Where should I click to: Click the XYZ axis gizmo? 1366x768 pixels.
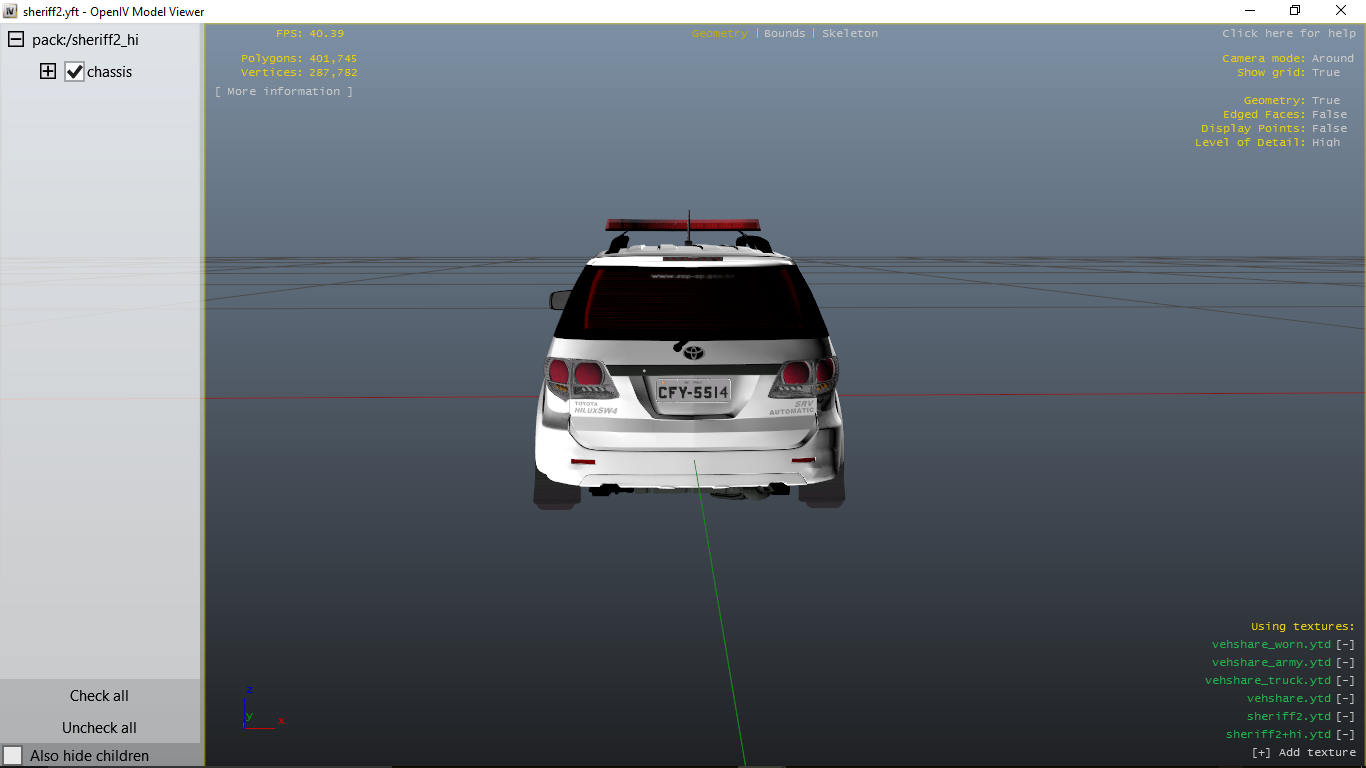click(x=264, y=708)
